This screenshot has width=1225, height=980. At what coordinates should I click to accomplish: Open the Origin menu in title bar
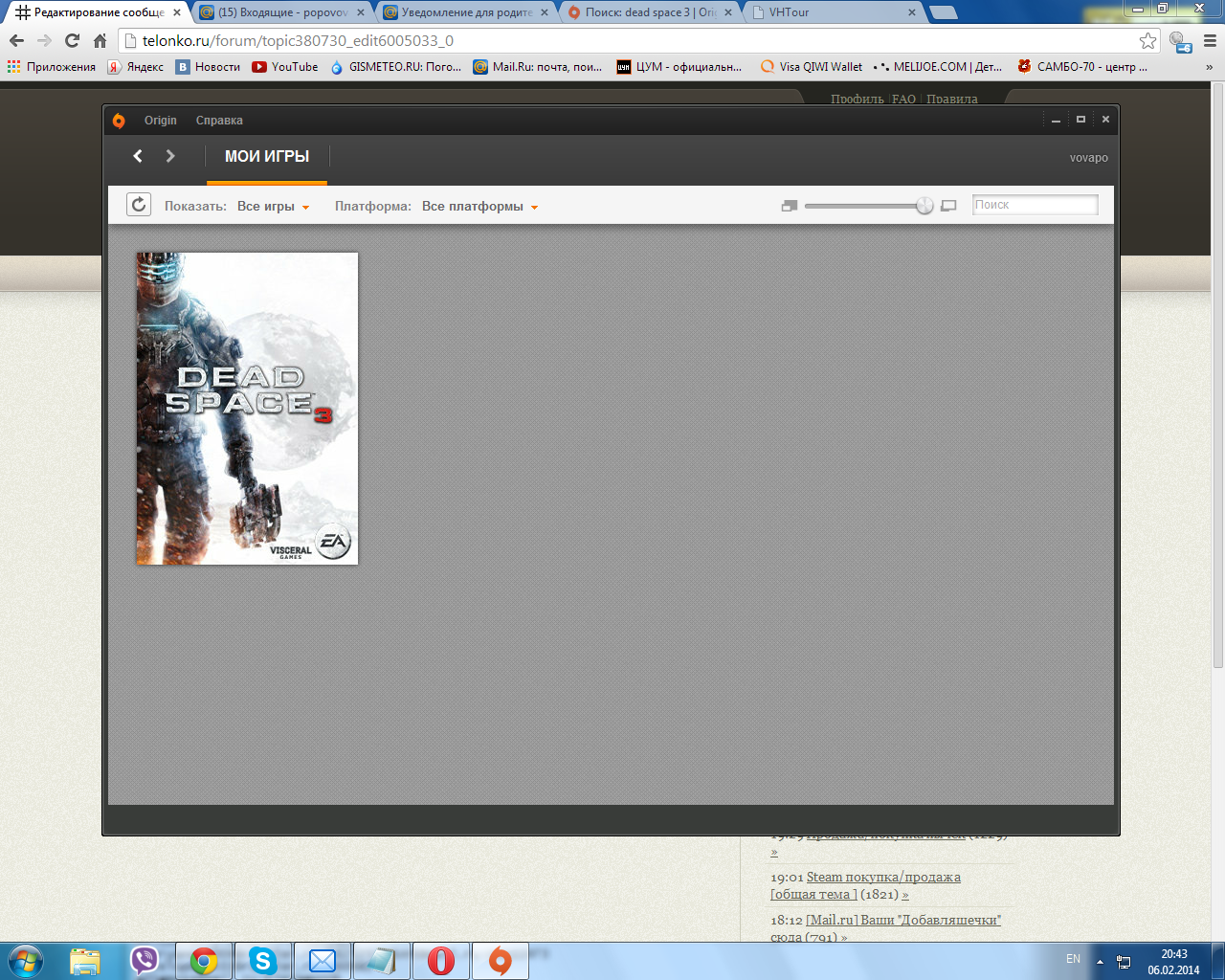(x=160, y=121)
